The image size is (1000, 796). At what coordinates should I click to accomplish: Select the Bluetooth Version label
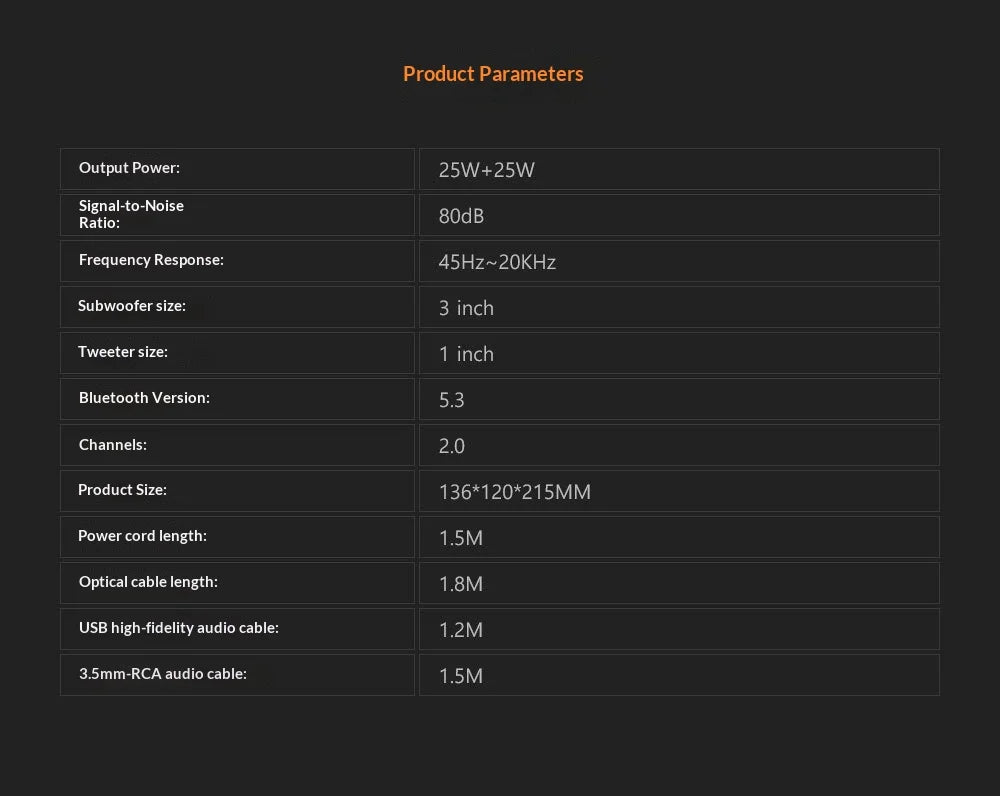coord(144,397)
